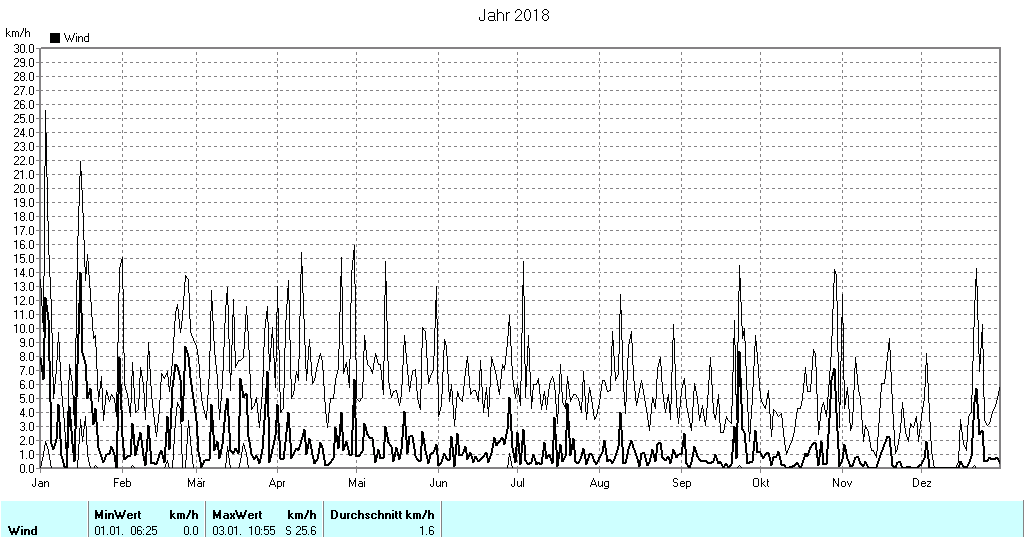Click the min timestamp '01.01. 06:25'
Viewport: 1024px width, 537px height.
tap(125, 530)
